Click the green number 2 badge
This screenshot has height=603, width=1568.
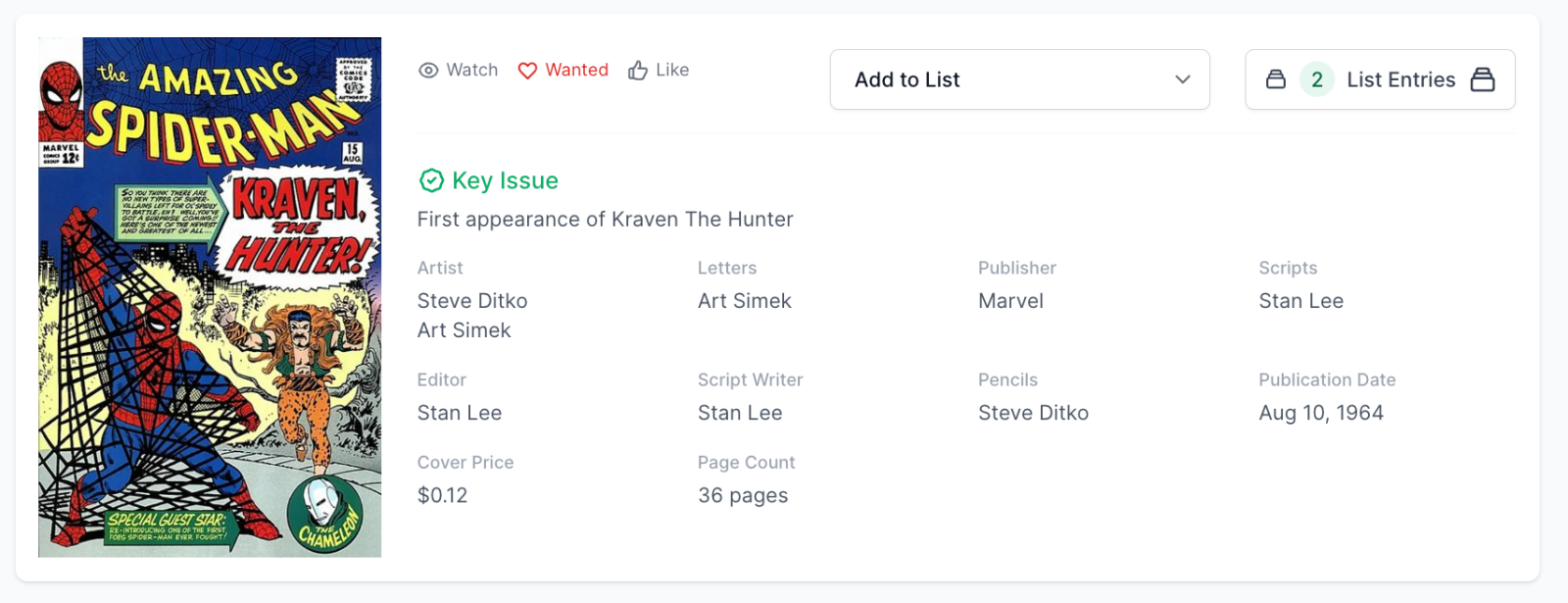point(1317,79)
